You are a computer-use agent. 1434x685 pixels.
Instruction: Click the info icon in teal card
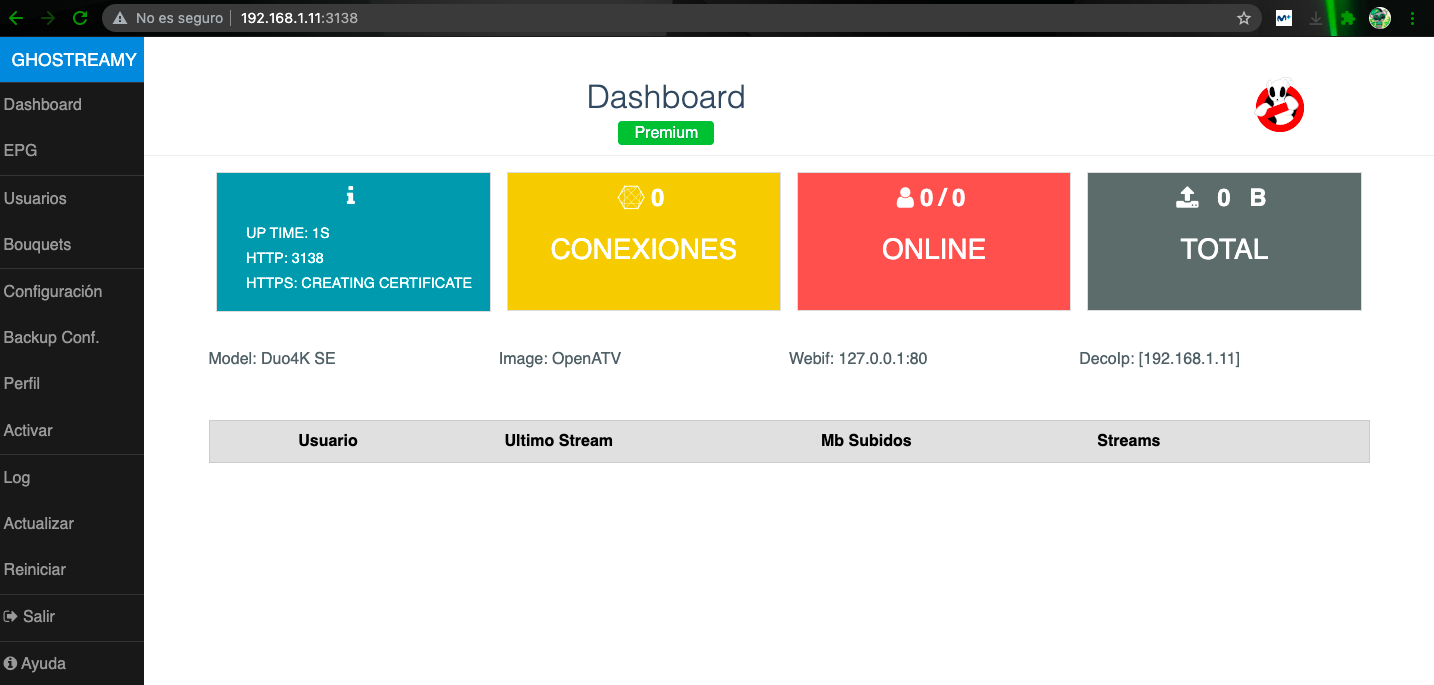pyautogui.click(x=350, y=196)
